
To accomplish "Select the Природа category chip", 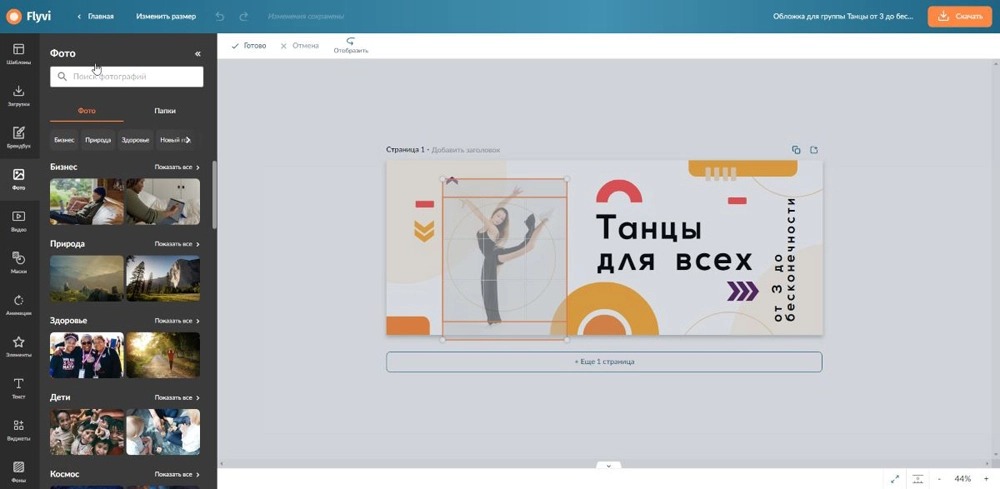I will 98,140.
